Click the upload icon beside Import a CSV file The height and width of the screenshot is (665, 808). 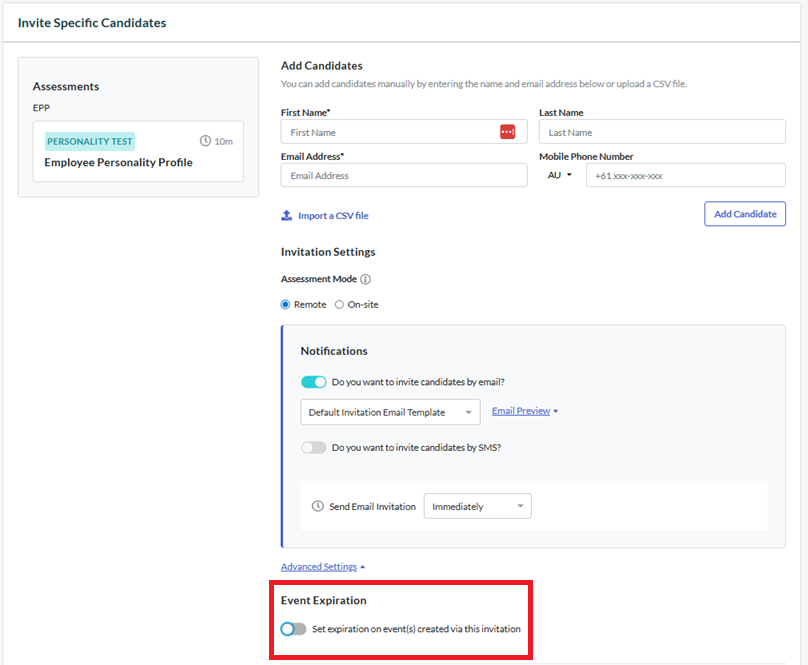287,215
